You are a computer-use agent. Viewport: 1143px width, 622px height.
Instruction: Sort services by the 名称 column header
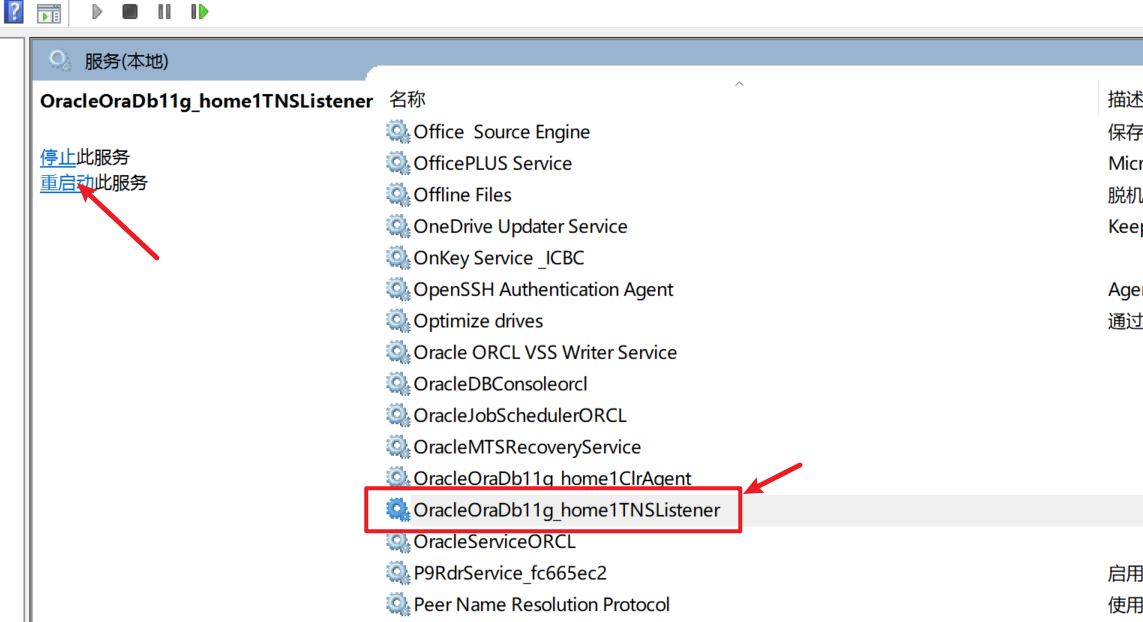(x=407, y=99)
